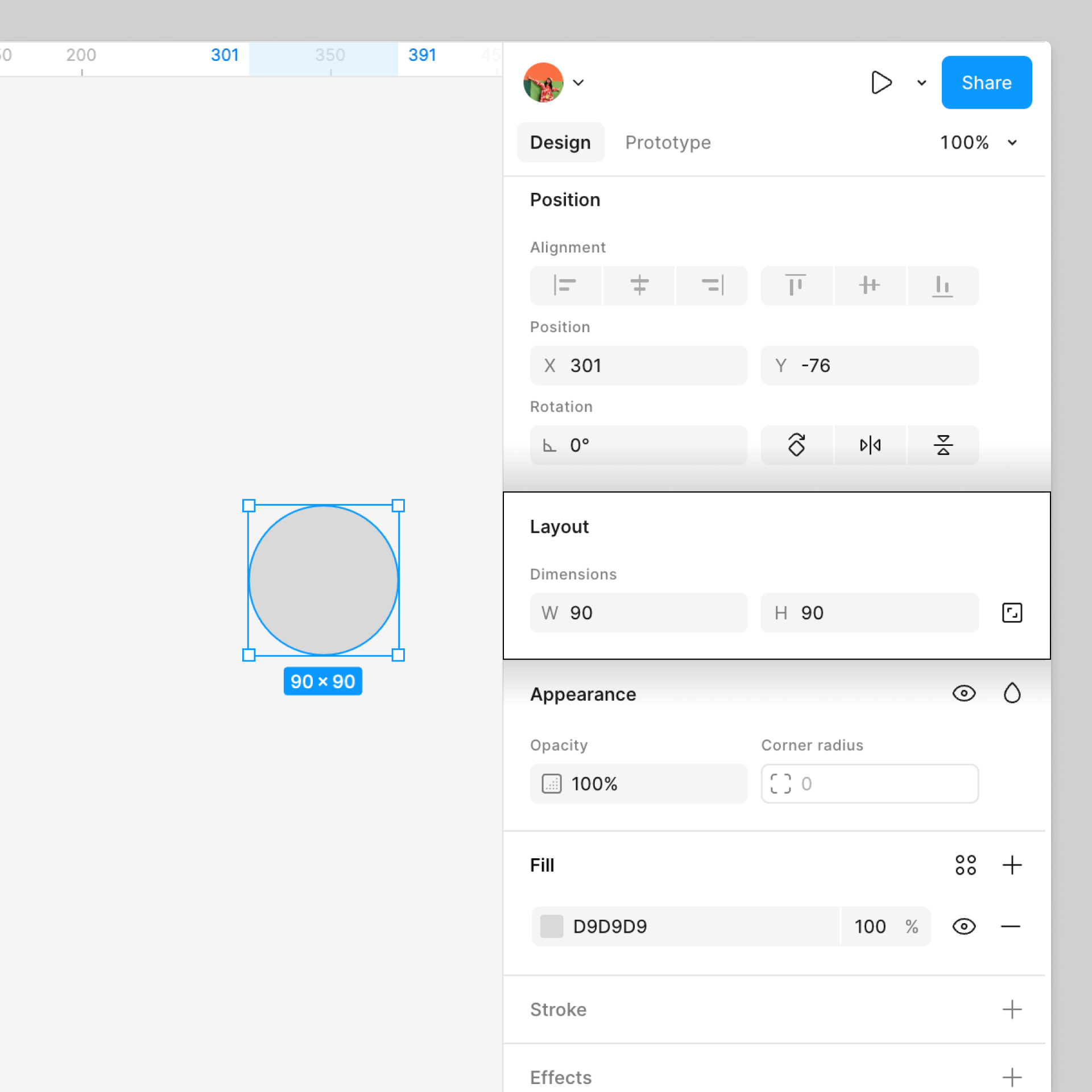This screenshot has height=1092, width=1092.
Task: Add a stroke with the plus button
Action: [1012, 1010]
